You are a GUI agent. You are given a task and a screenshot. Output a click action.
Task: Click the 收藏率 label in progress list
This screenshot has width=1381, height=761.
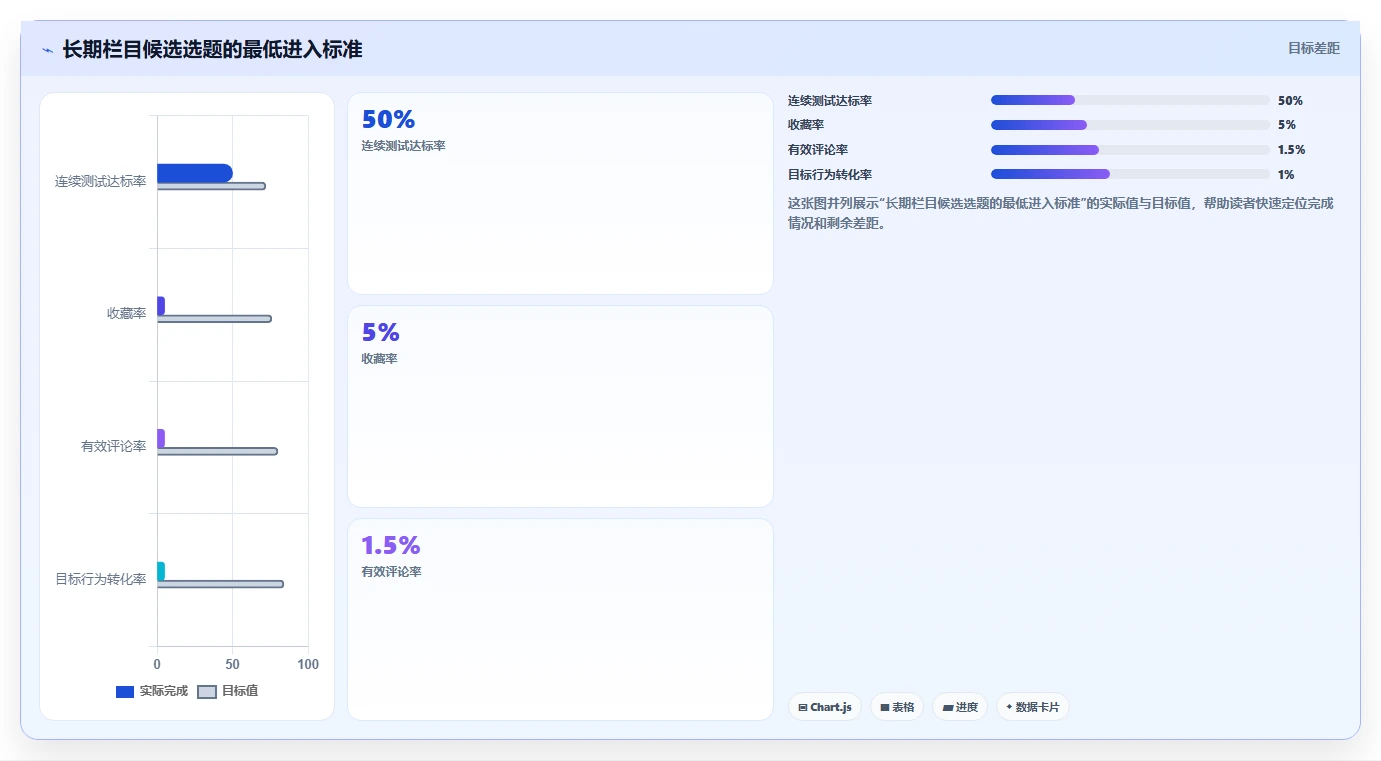pyautogui.click(x=806, y=125)
